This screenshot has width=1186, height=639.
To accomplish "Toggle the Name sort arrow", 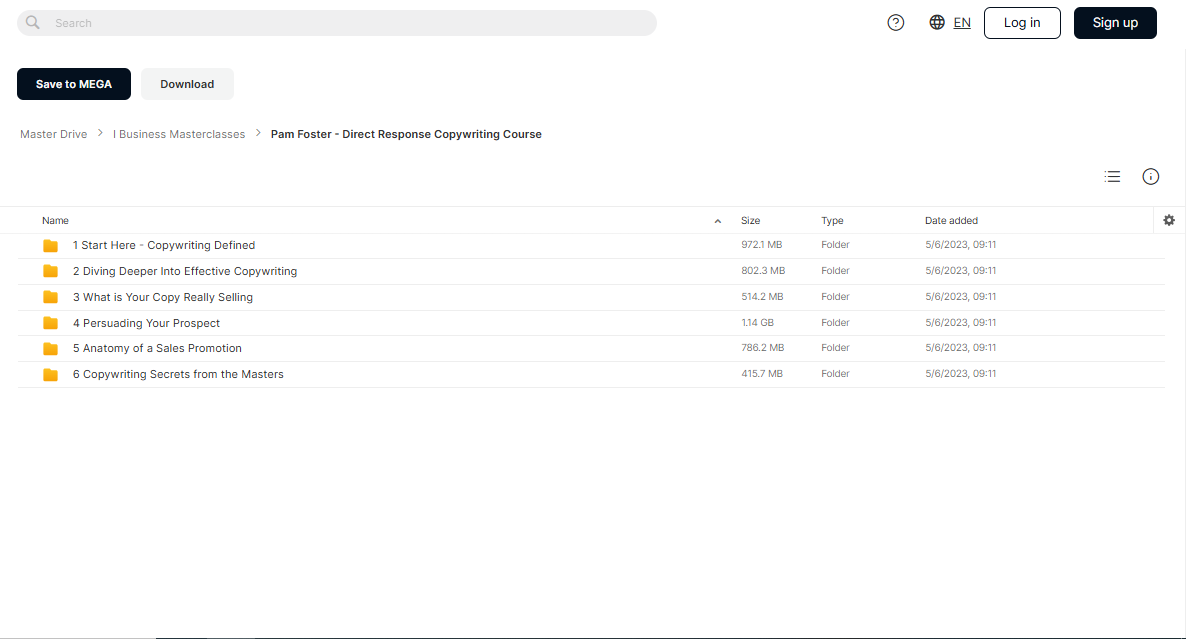I will tap(718, 221).
